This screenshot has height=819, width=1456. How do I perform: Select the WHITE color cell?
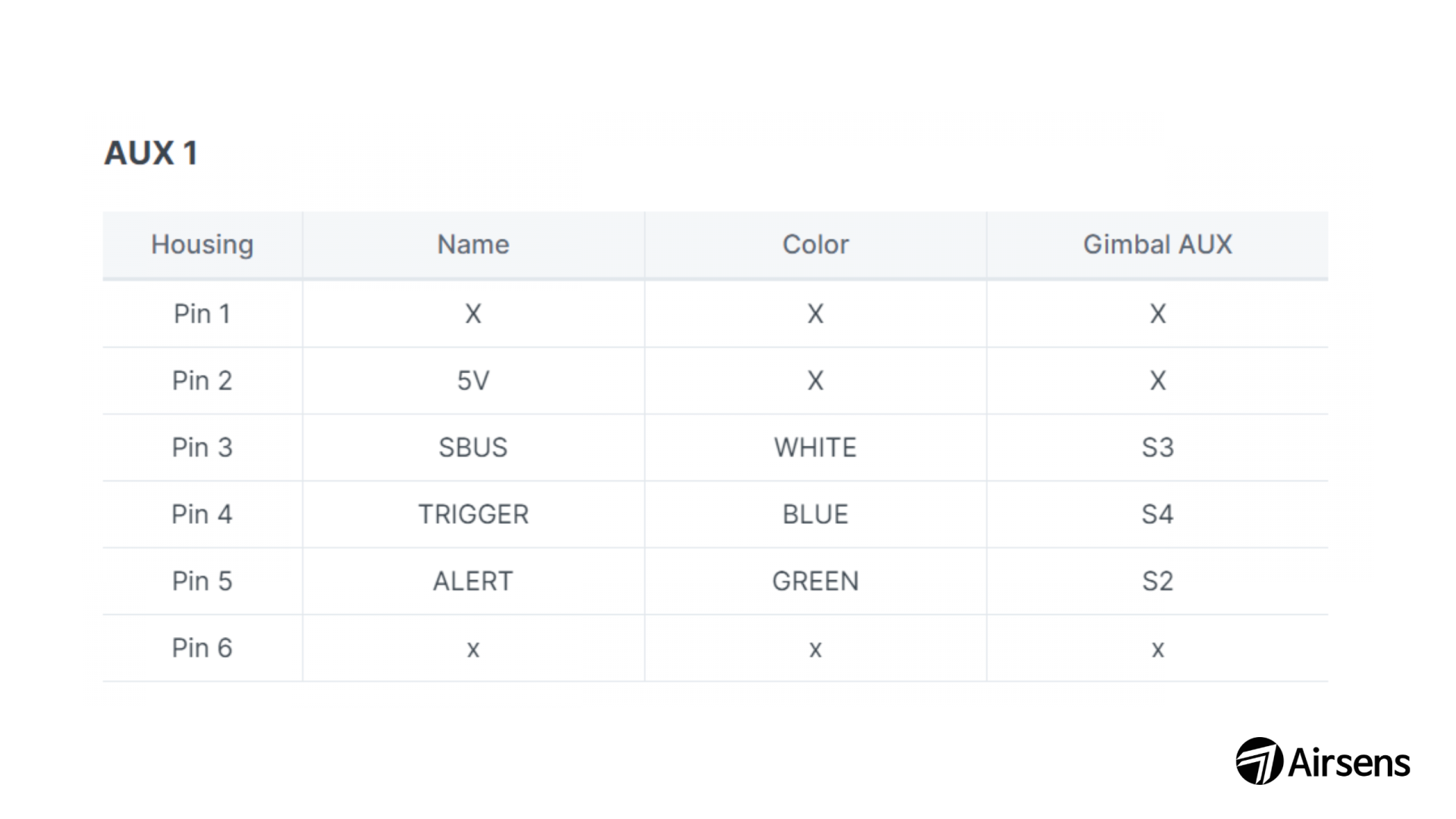click(815, 447)
